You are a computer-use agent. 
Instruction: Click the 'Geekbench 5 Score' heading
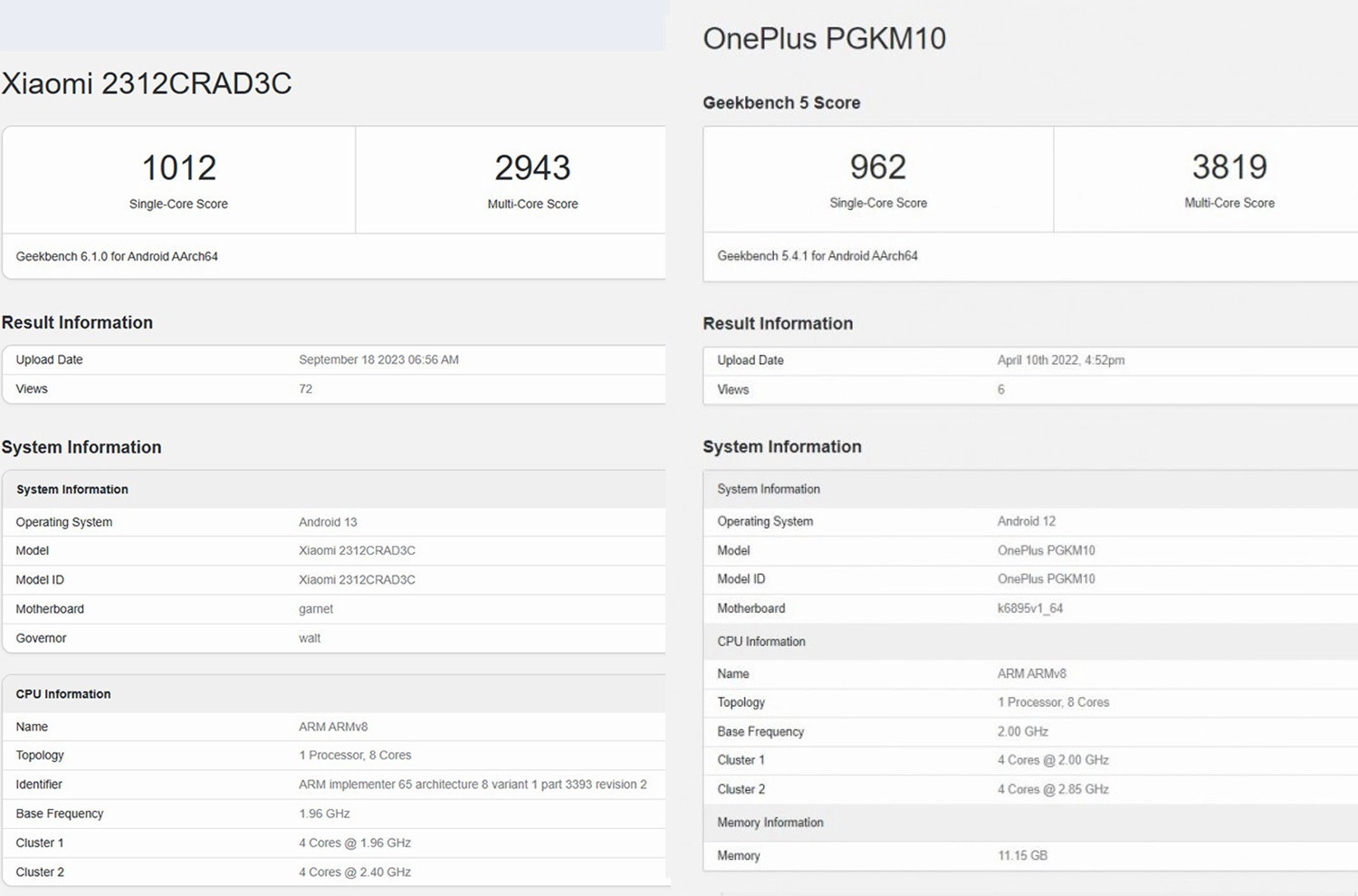[781, 103]
